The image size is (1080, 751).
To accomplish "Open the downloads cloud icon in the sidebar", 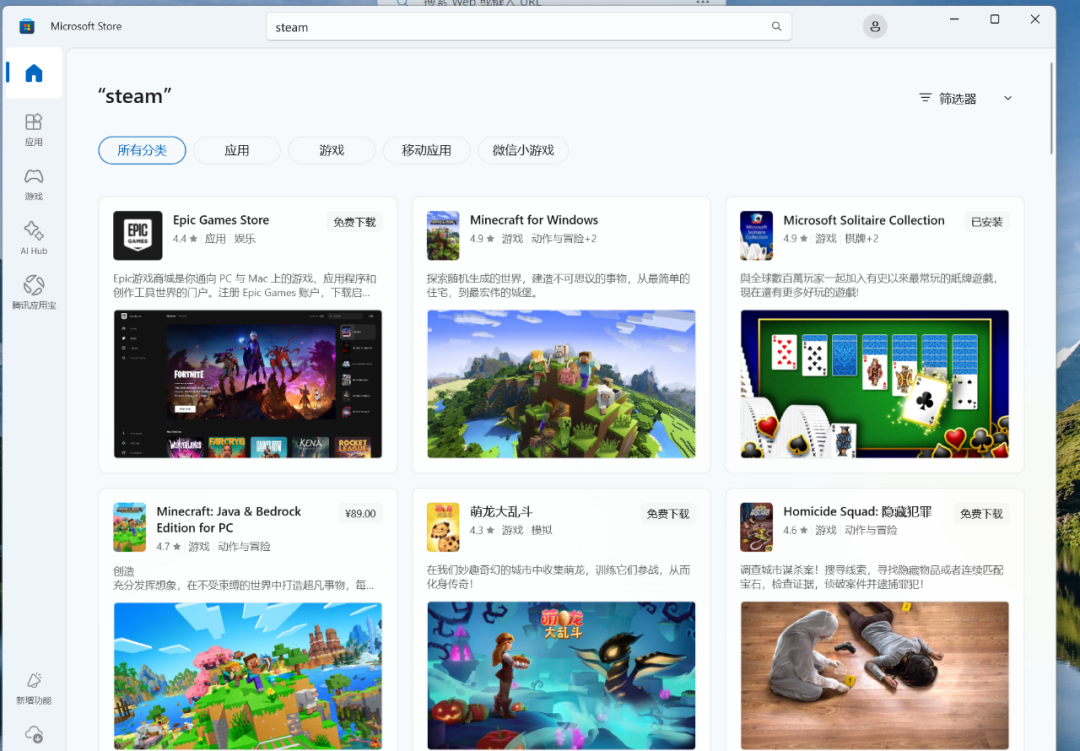I will point(34,734).
